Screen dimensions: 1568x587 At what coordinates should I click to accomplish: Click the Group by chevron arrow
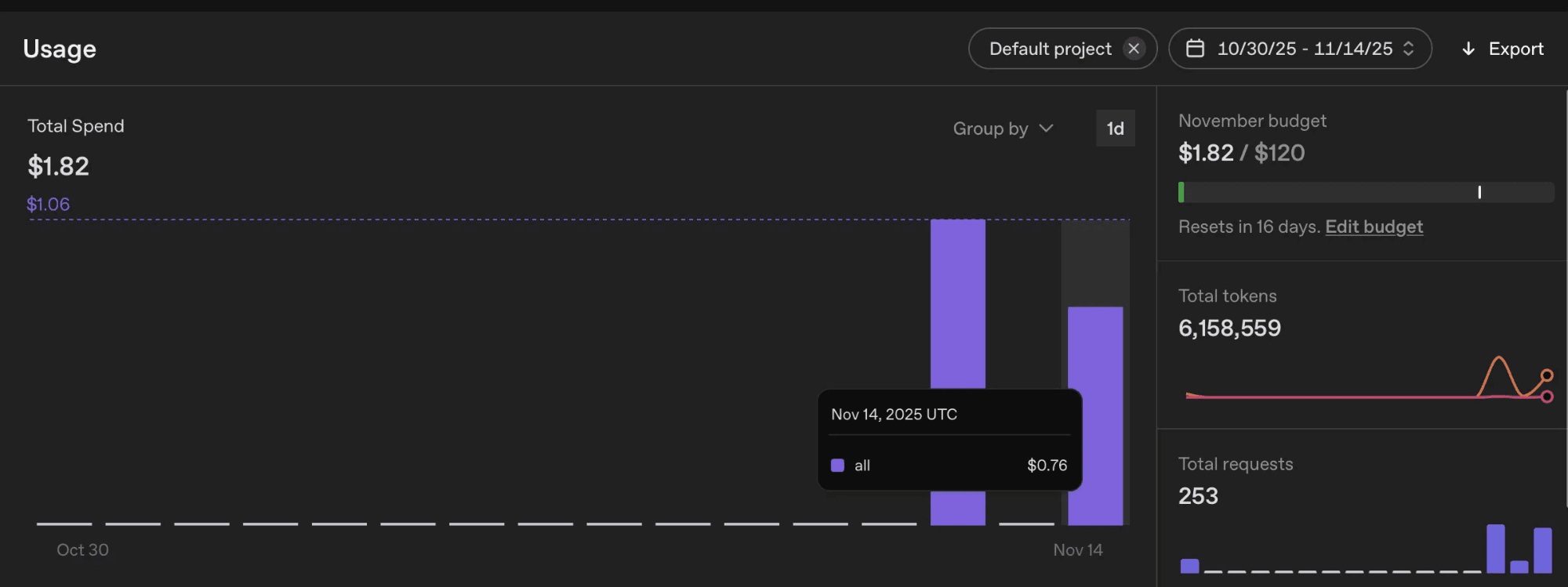[x=1046, y=129]
